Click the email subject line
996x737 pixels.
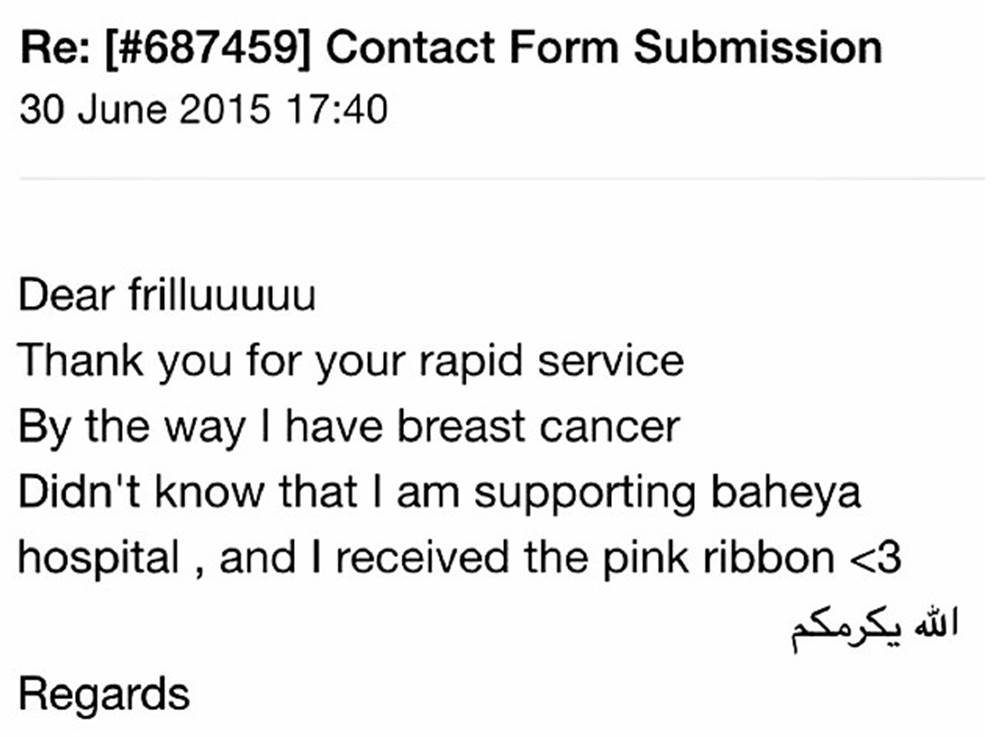tap(450, 47)
